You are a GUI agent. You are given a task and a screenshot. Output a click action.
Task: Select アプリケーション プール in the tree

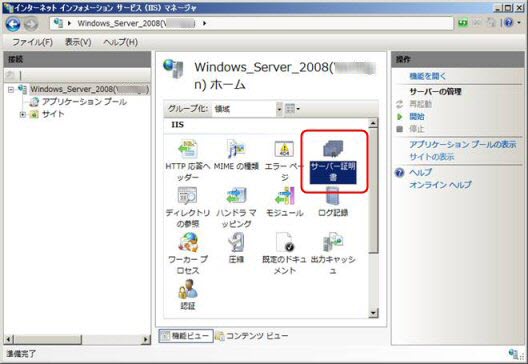[x=84, y=102]
